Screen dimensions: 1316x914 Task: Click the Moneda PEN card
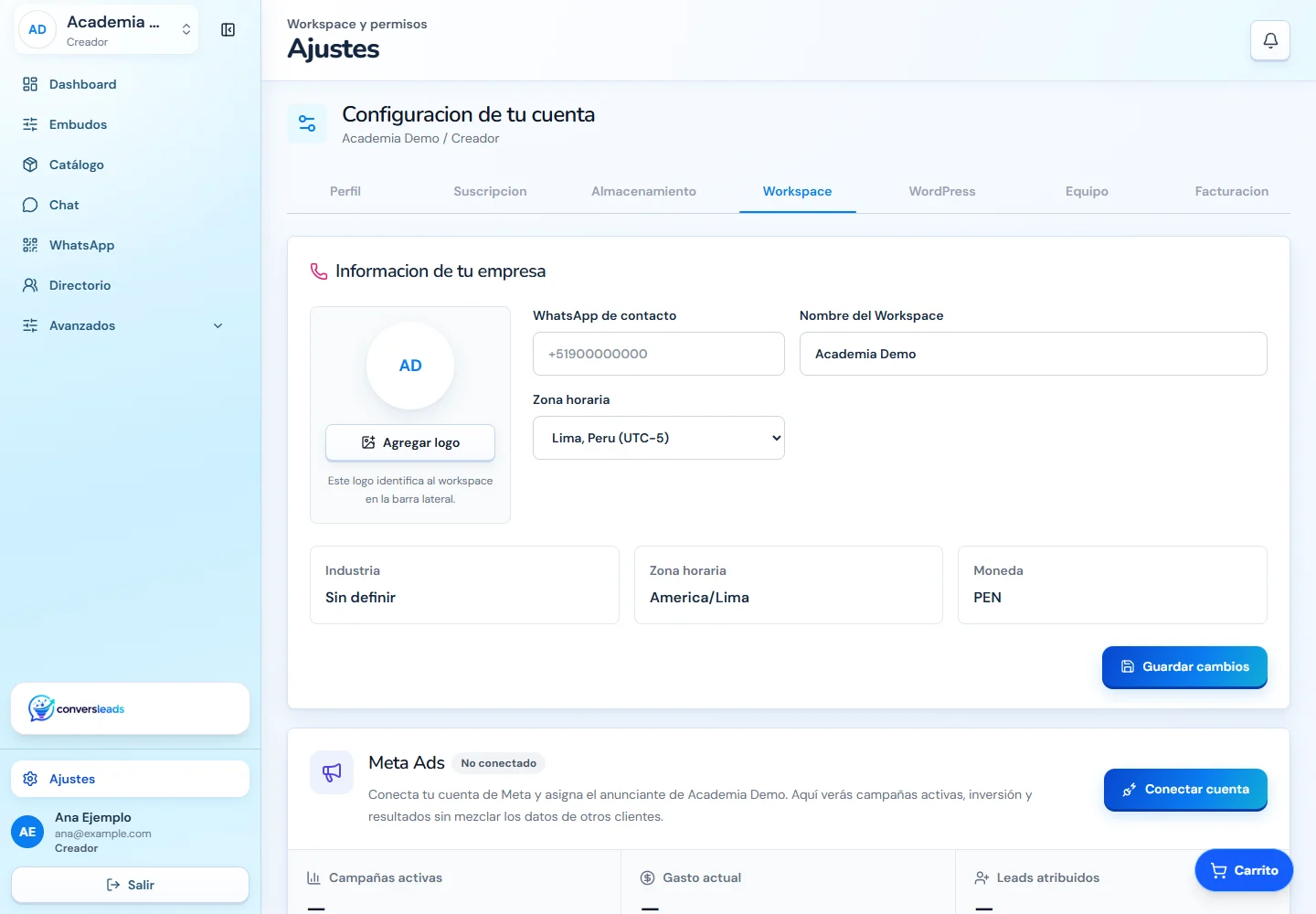pos(1112,585)
